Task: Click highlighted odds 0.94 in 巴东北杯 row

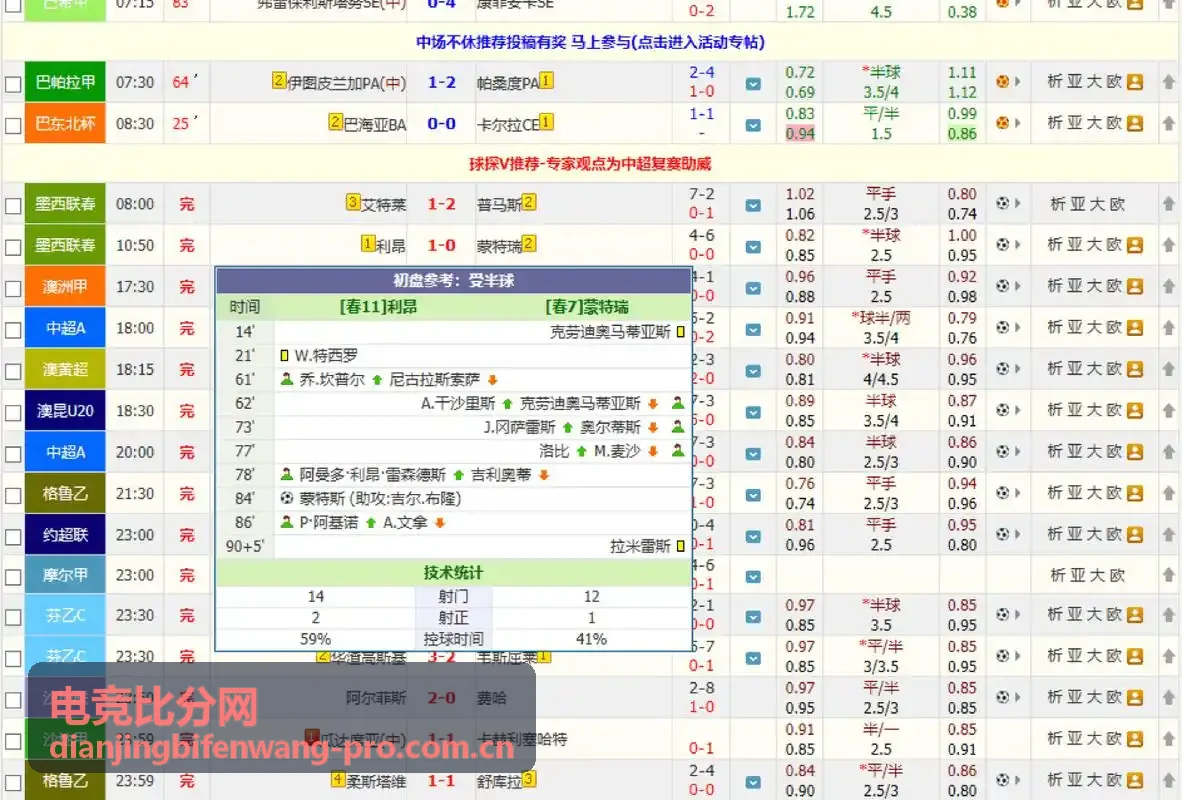Action: [x=800, y=133]
